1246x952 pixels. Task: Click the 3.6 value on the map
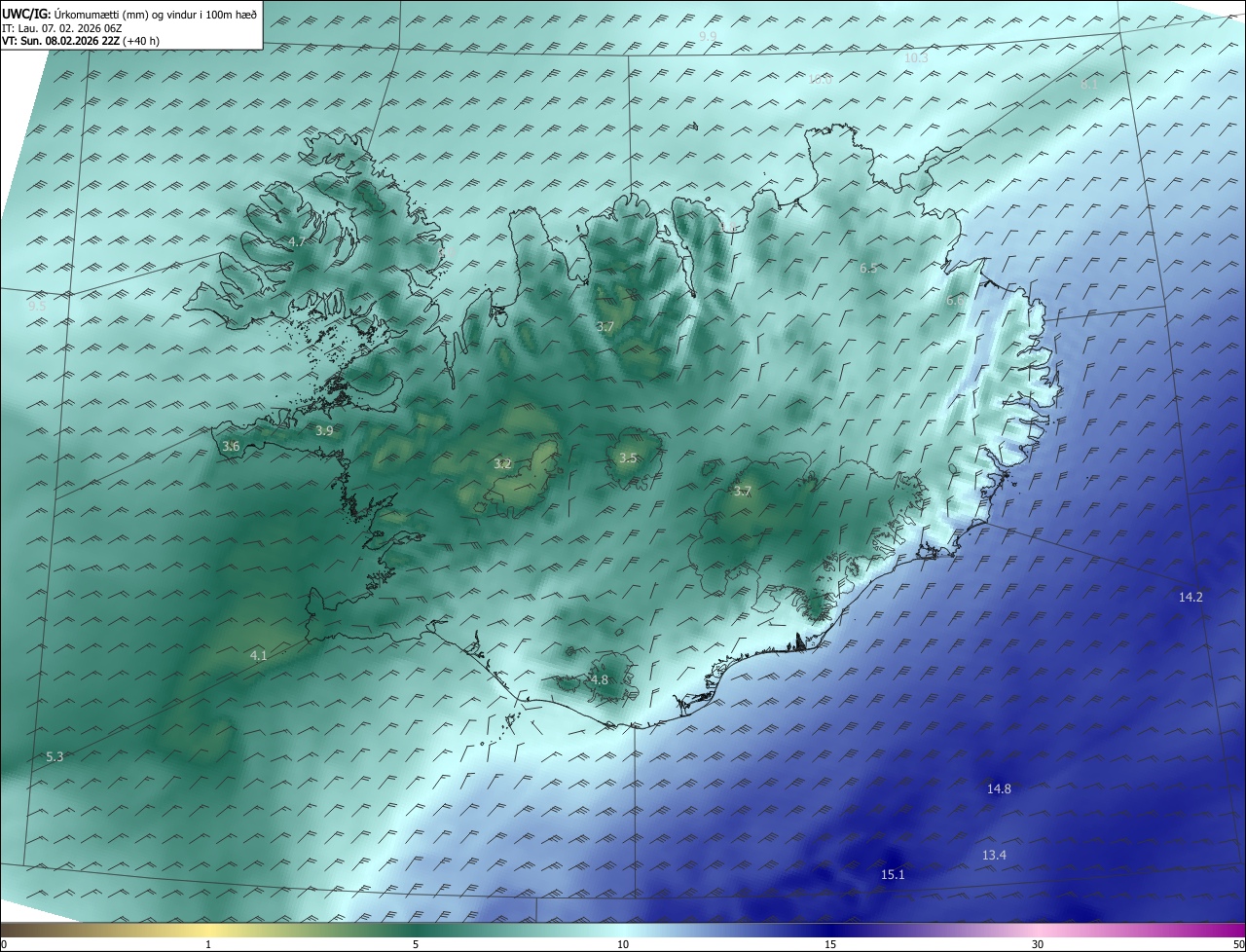click(x=231, y=446)
